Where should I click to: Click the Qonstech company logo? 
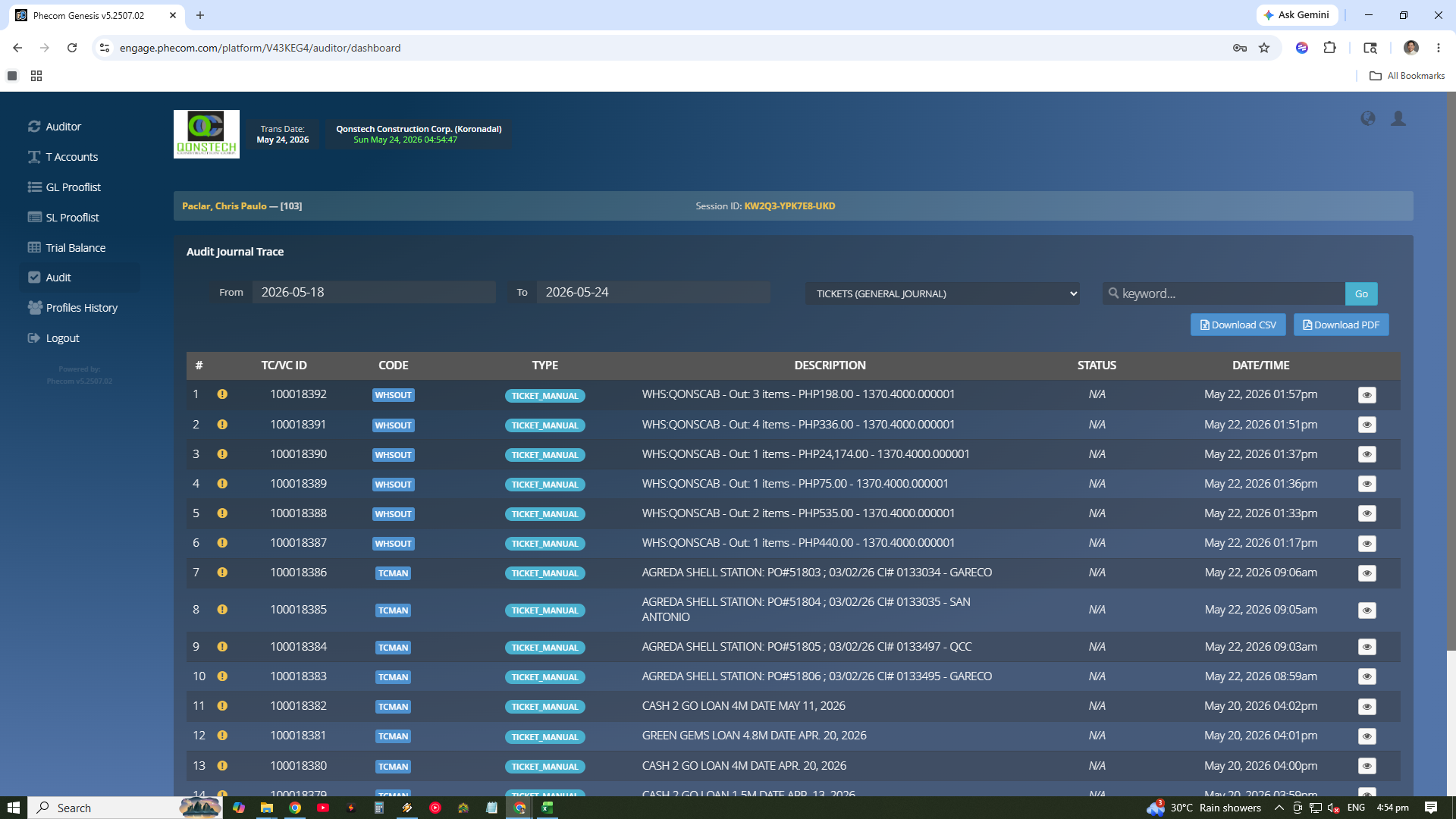[206, 134]
